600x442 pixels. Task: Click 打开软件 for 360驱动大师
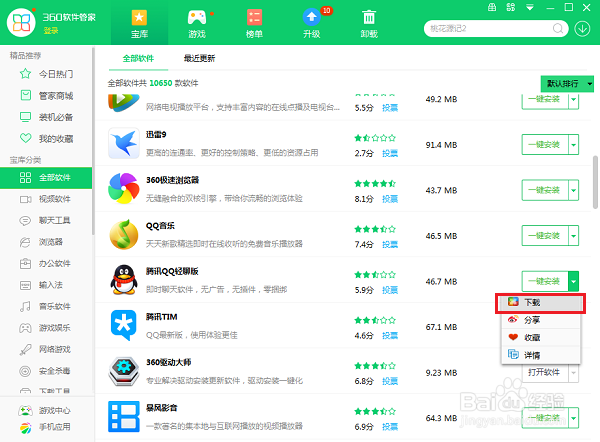tap(545, 372)
